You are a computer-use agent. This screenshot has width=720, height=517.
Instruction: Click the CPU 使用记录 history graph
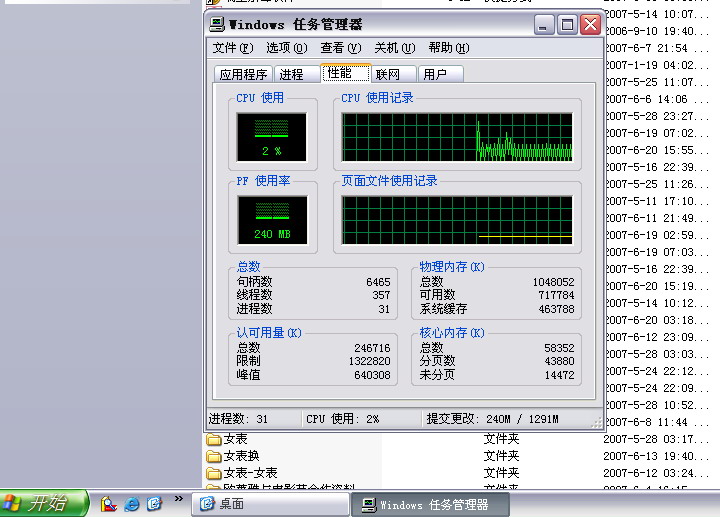pyautogui.click(x=457, y=137)
